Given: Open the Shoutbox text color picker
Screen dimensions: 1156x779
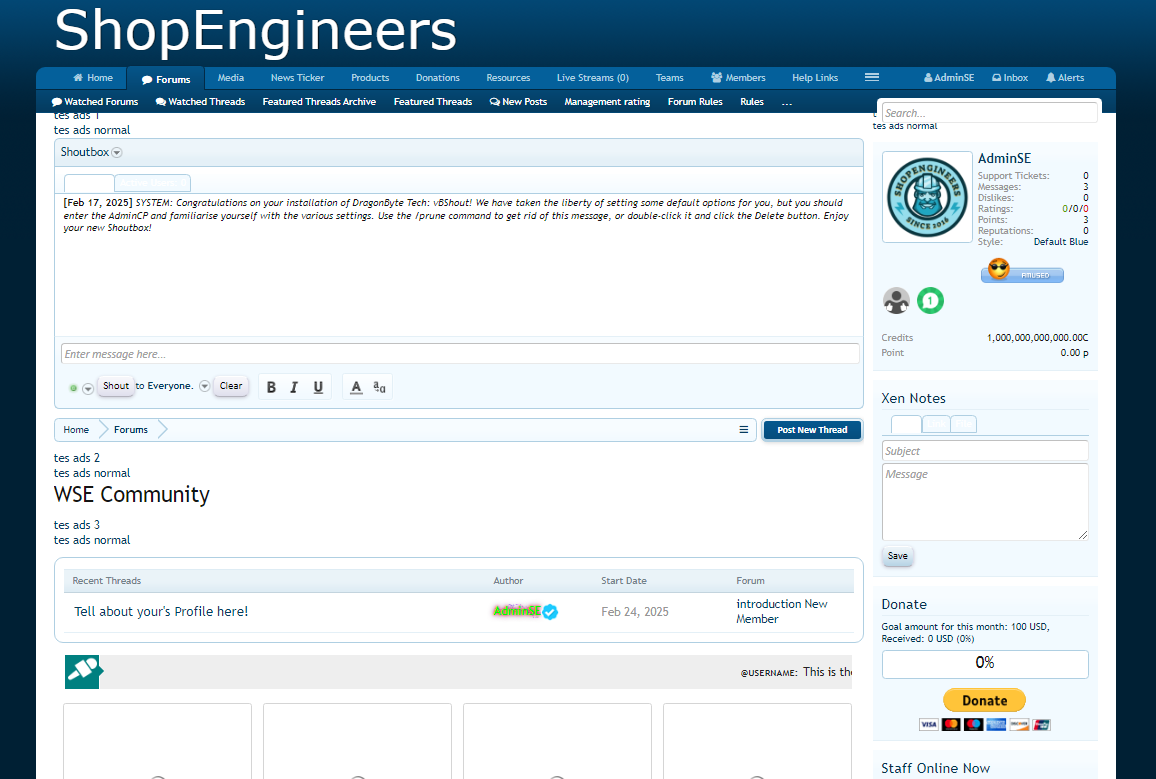Looking at the screenshot, I should (x=356, y=387).
